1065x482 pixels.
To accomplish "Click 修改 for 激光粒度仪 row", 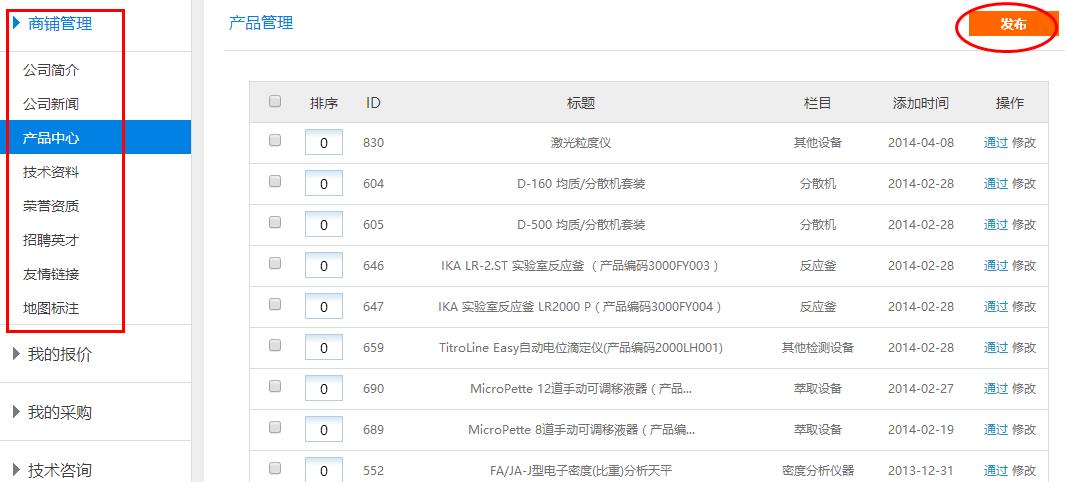I will pyautogui.click(x=1024, y=143).
